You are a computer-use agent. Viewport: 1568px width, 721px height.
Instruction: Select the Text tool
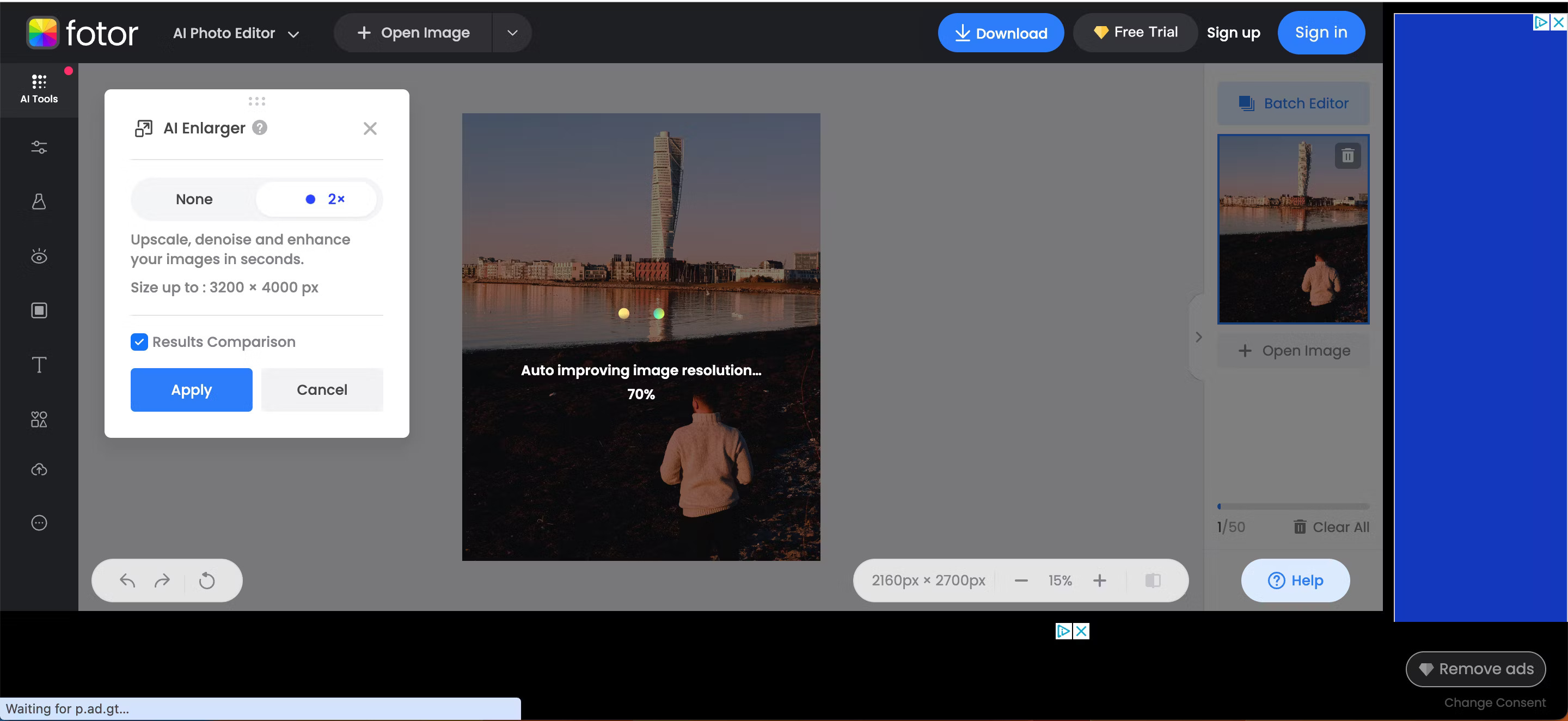[39, 364]
